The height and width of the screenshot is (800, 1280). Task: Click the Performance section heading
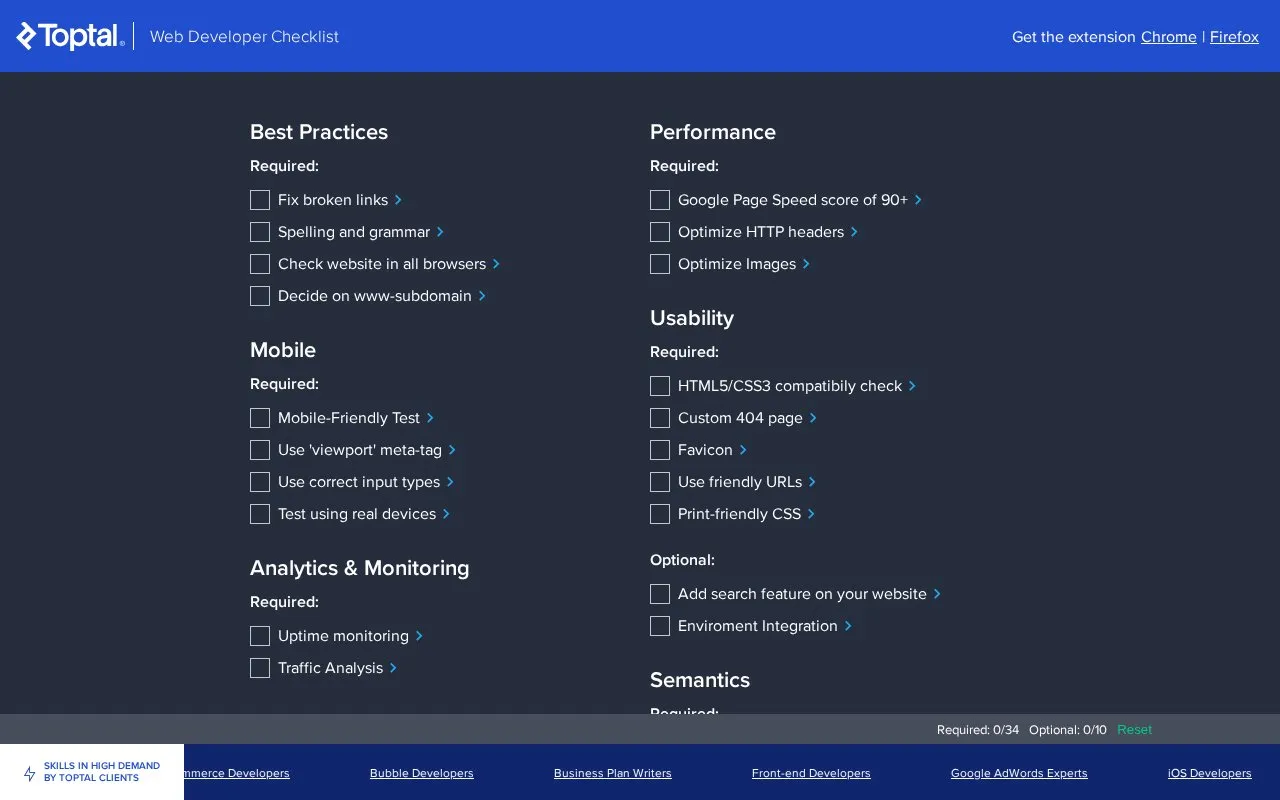pyautogui.click(x=713, y=132)
